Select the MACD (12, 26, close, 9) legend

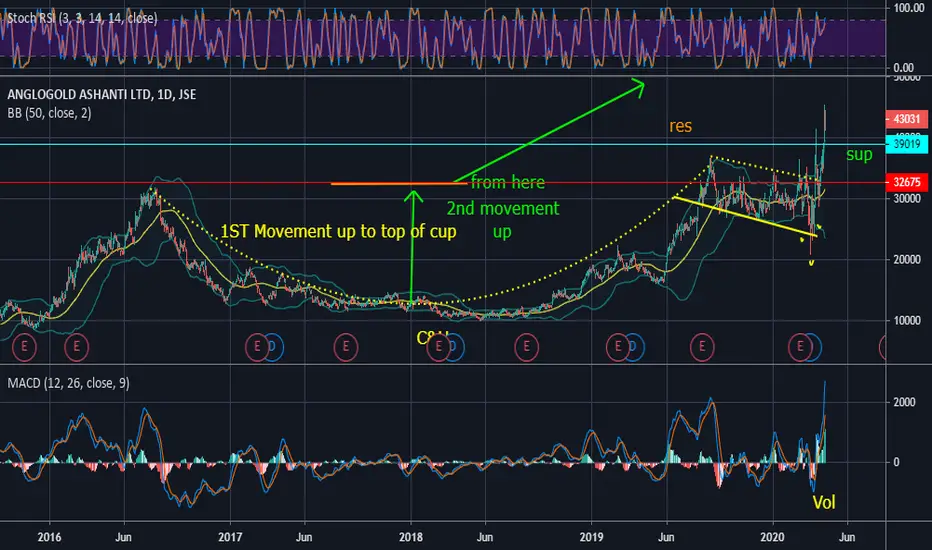tap(68, 384)
